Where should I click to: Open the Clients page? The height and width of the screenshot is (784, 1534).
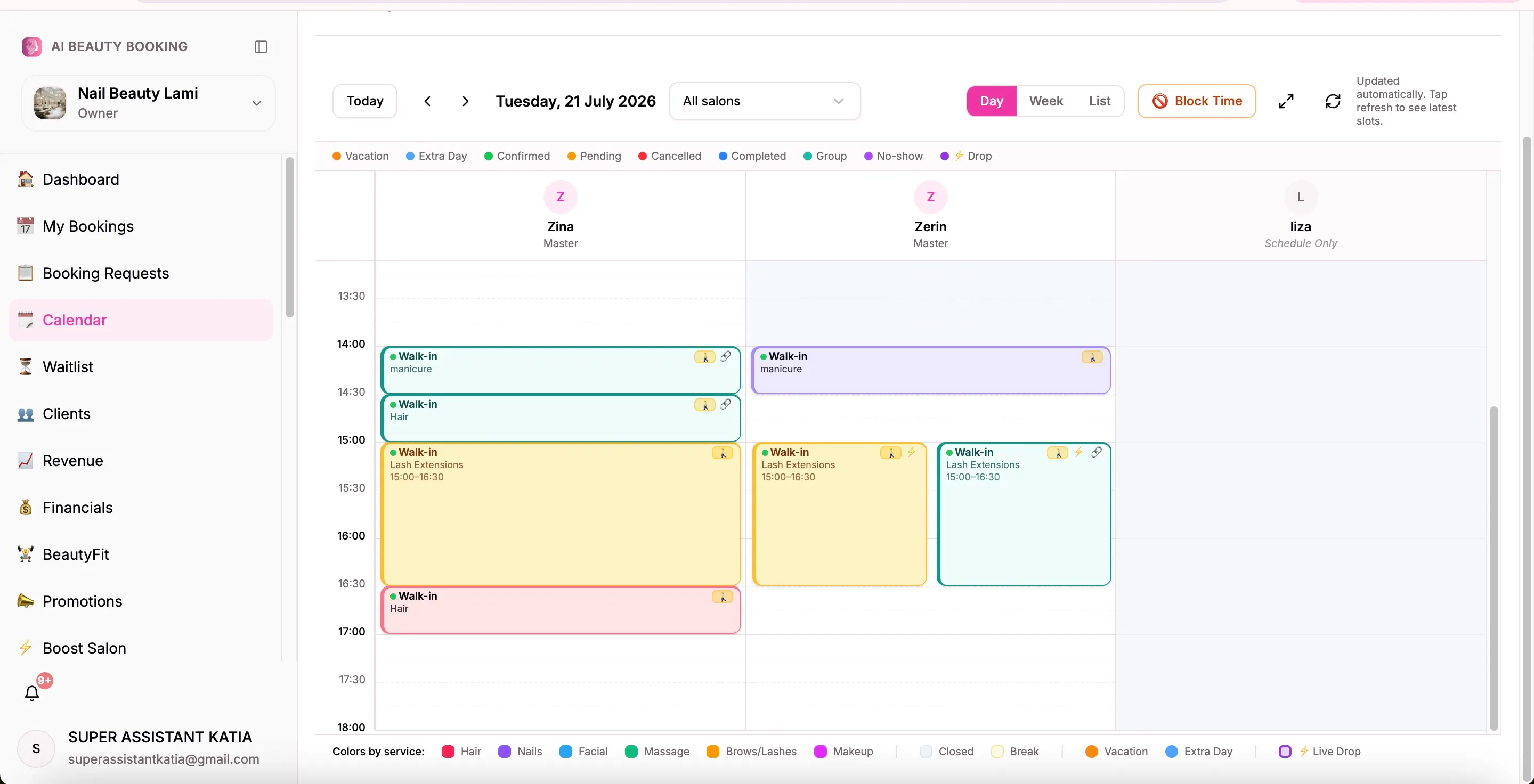point(141,414)
